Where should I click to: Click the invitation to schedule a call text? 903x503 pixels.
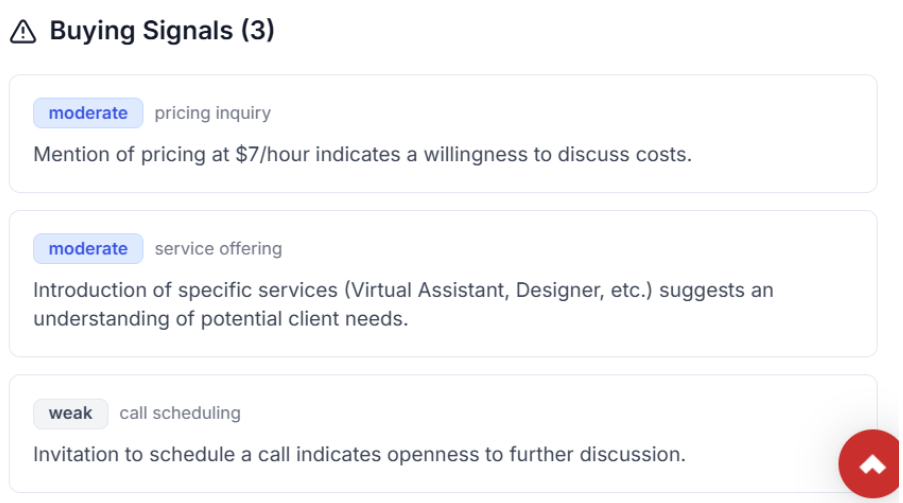point(359,454)
